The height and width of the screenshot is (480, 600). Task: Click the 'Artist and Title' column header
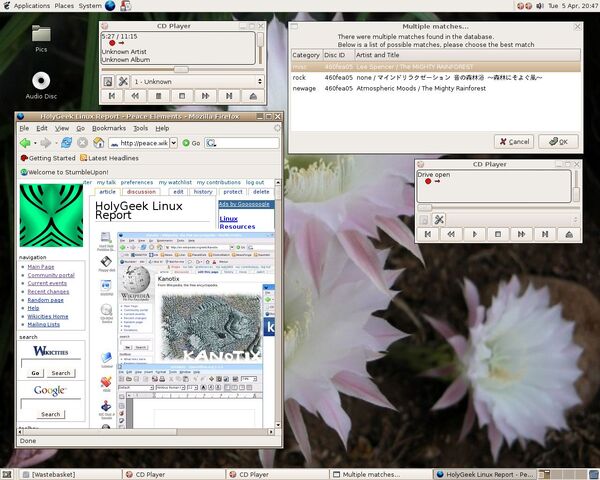coord(468,55)
